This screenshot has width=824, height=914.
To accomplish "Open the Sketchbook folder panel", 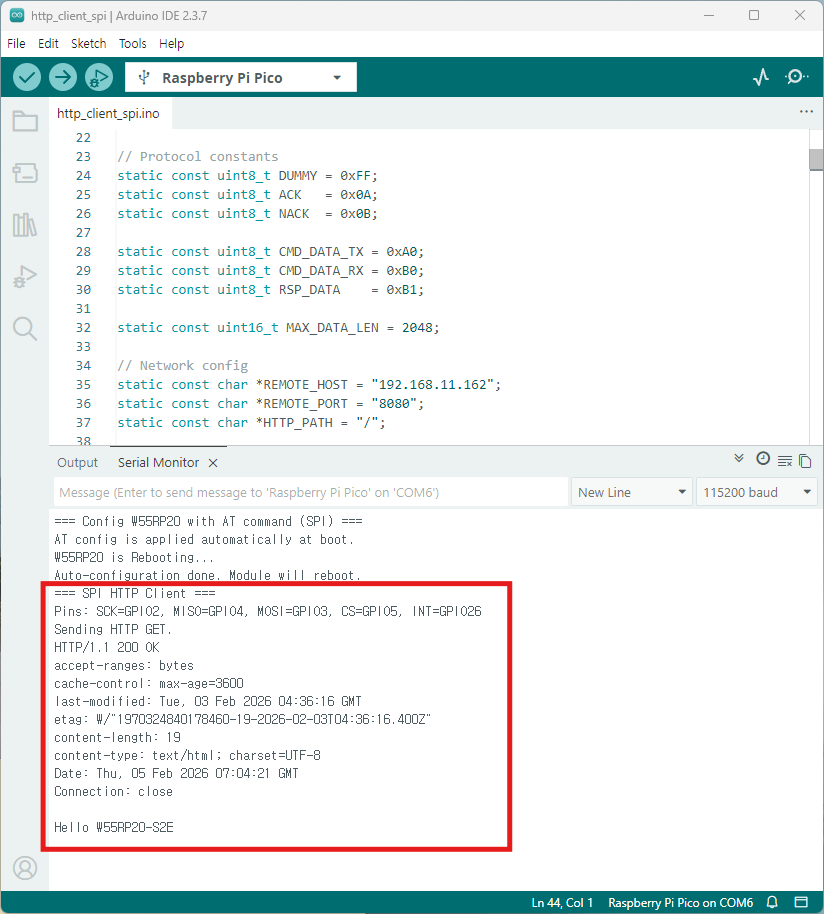I will pos(25,122).
